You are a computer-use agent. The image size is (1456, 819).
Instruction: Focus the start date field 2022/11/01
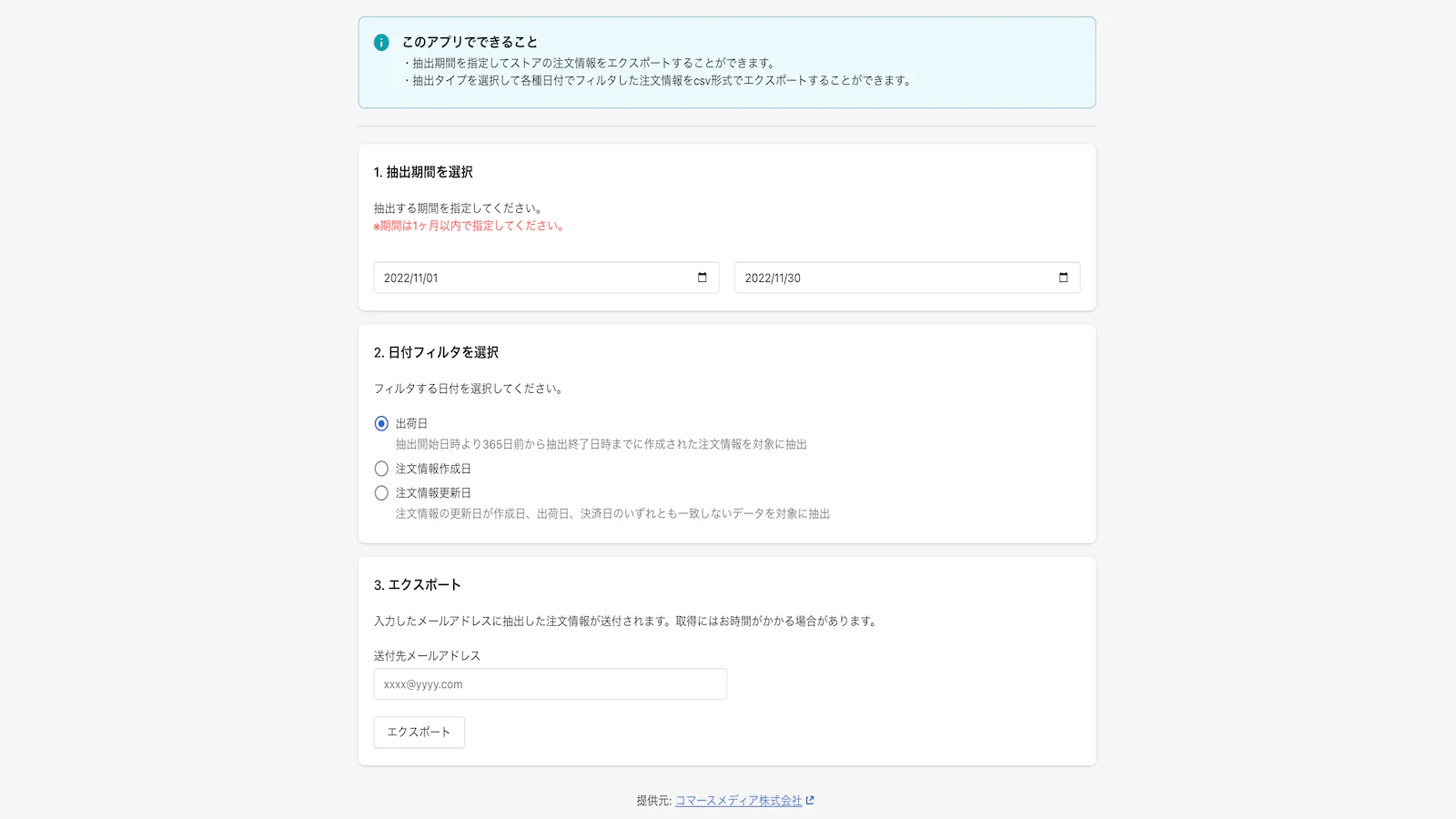click(546, 278)
